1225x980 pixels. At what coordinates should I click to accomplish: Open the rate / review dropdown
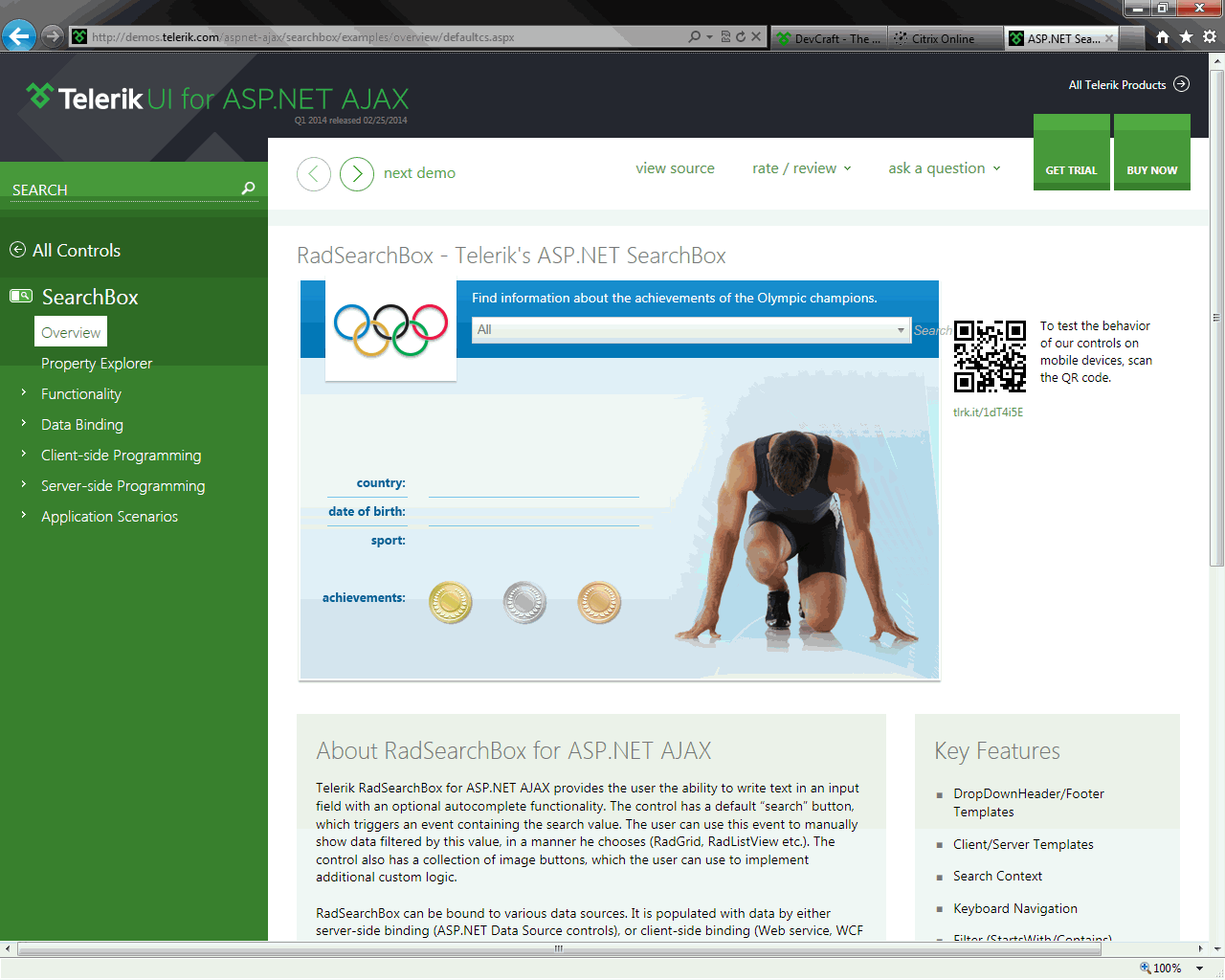coord(801,168)
